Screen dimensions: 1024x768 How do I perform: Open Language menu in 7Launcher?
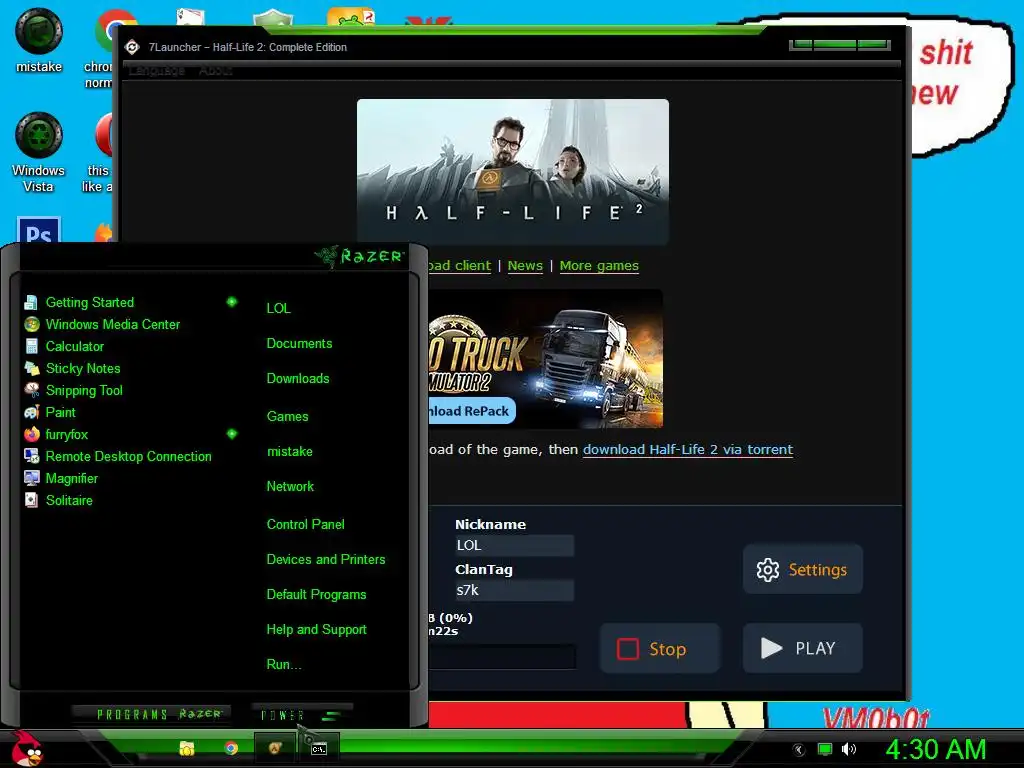coord(157,70)
